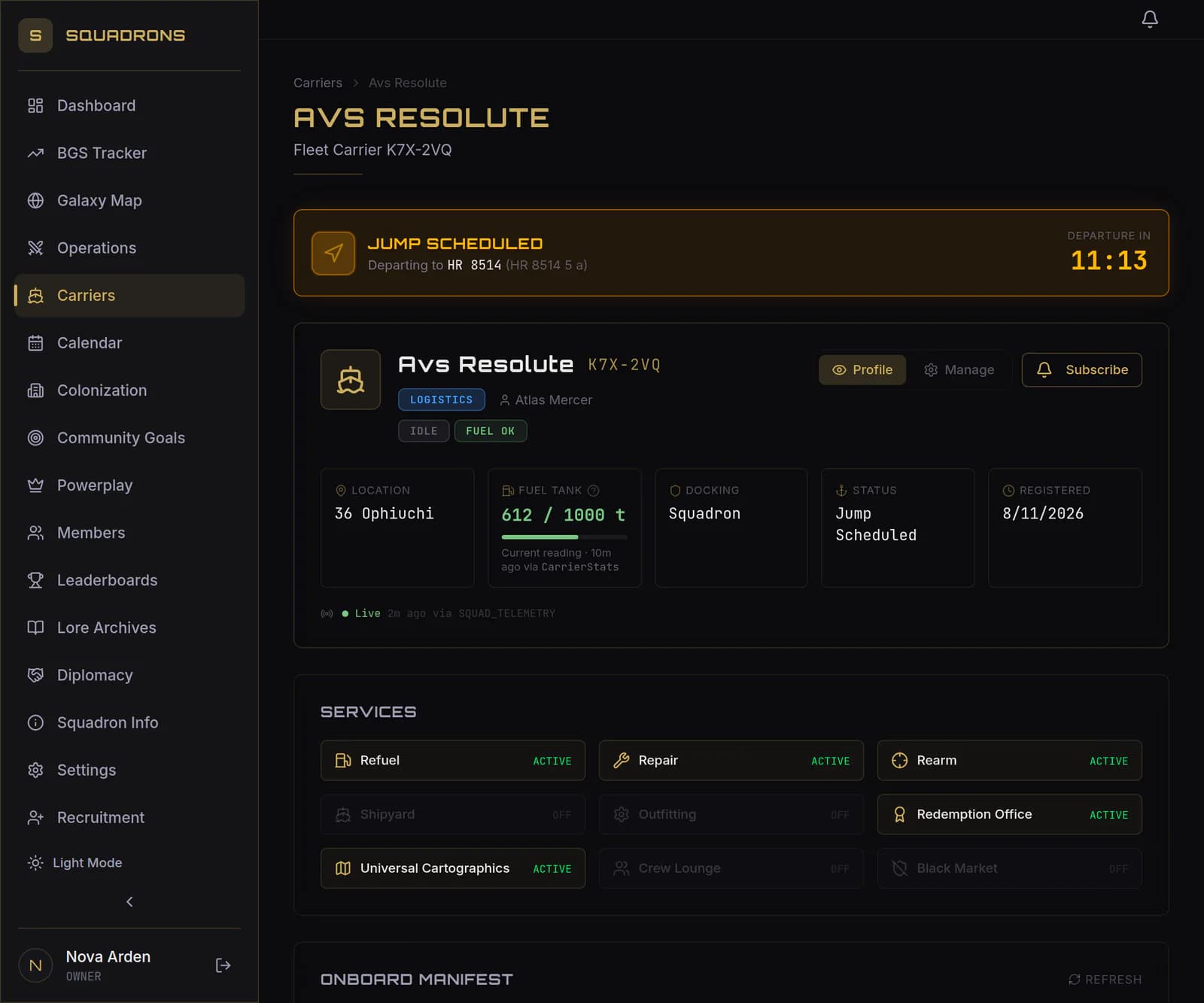
Task: Toggle the Refuel service
Action: click(x=453, y=760)
